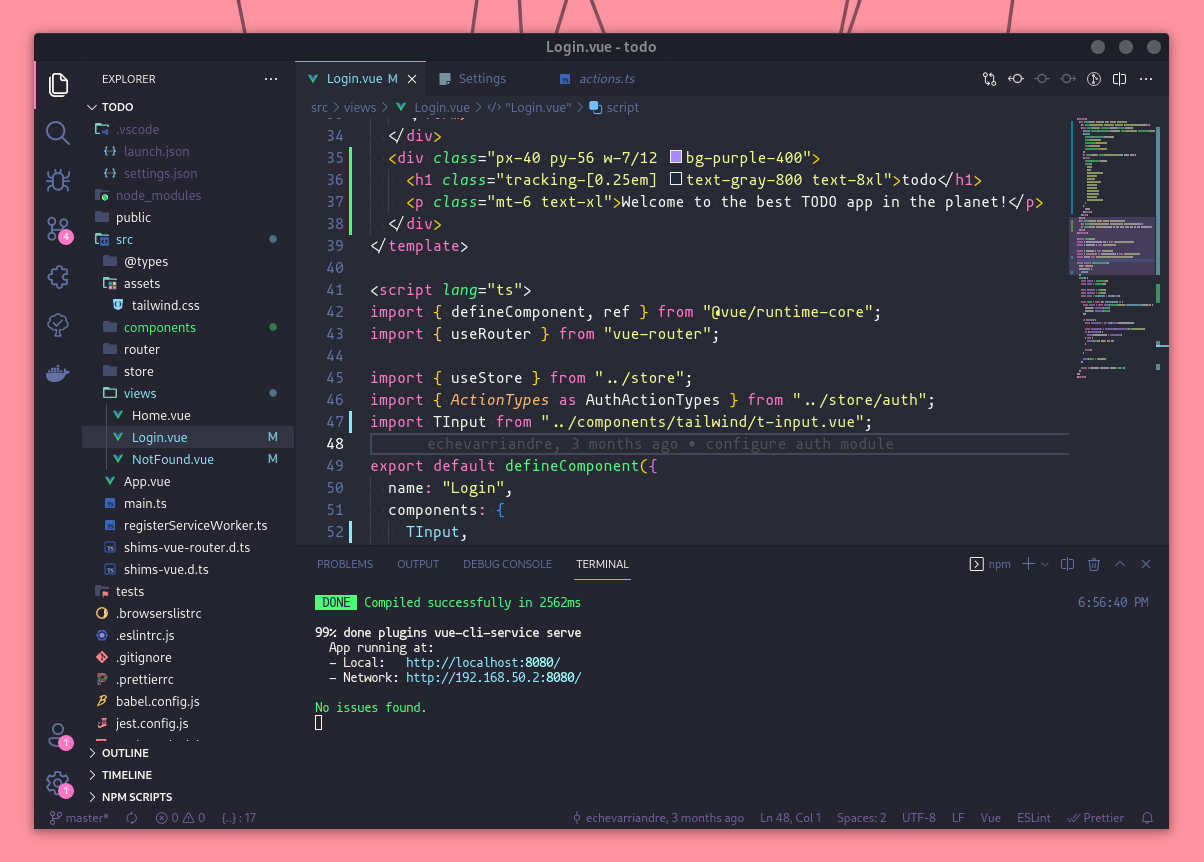Open Explorer more actions ellipsis
Image resolution: width=1204 pixels, height=862 pixels.
pyautogui.click(x=271, y=79)
